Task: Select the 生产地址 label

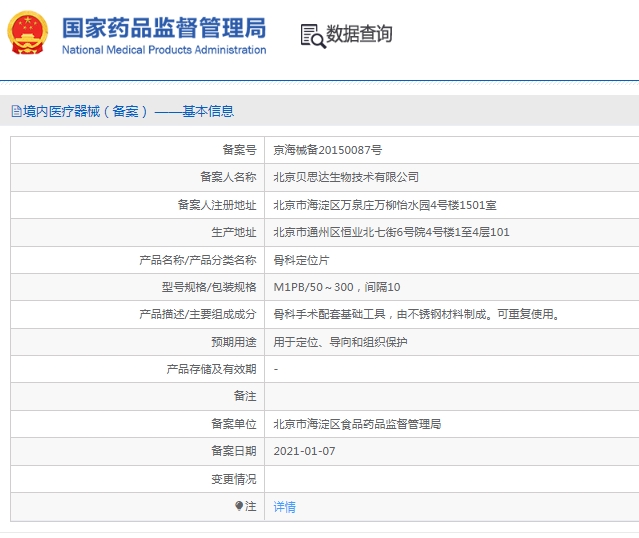Action: coord(234,232)
